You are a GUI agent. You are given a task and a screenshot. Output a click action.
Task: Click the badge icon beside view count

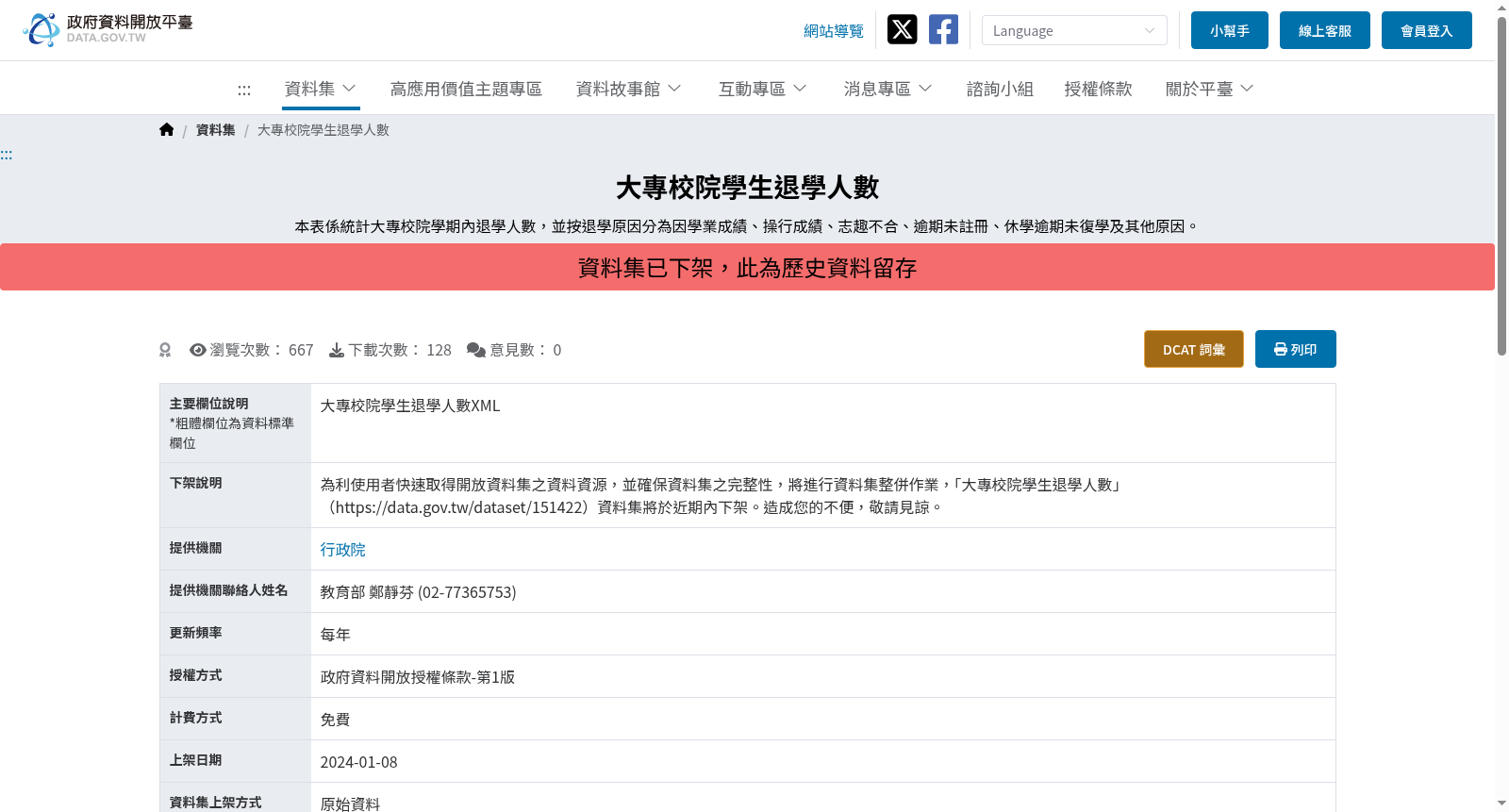(165, 350)
